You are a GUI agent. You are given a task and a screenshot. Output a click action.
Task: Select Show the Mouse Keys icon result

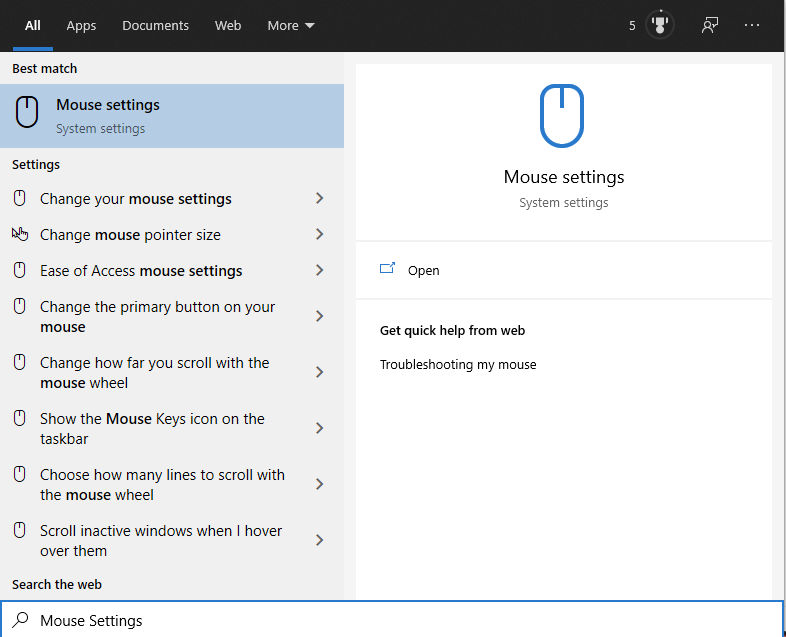click(x=152, y=429)
